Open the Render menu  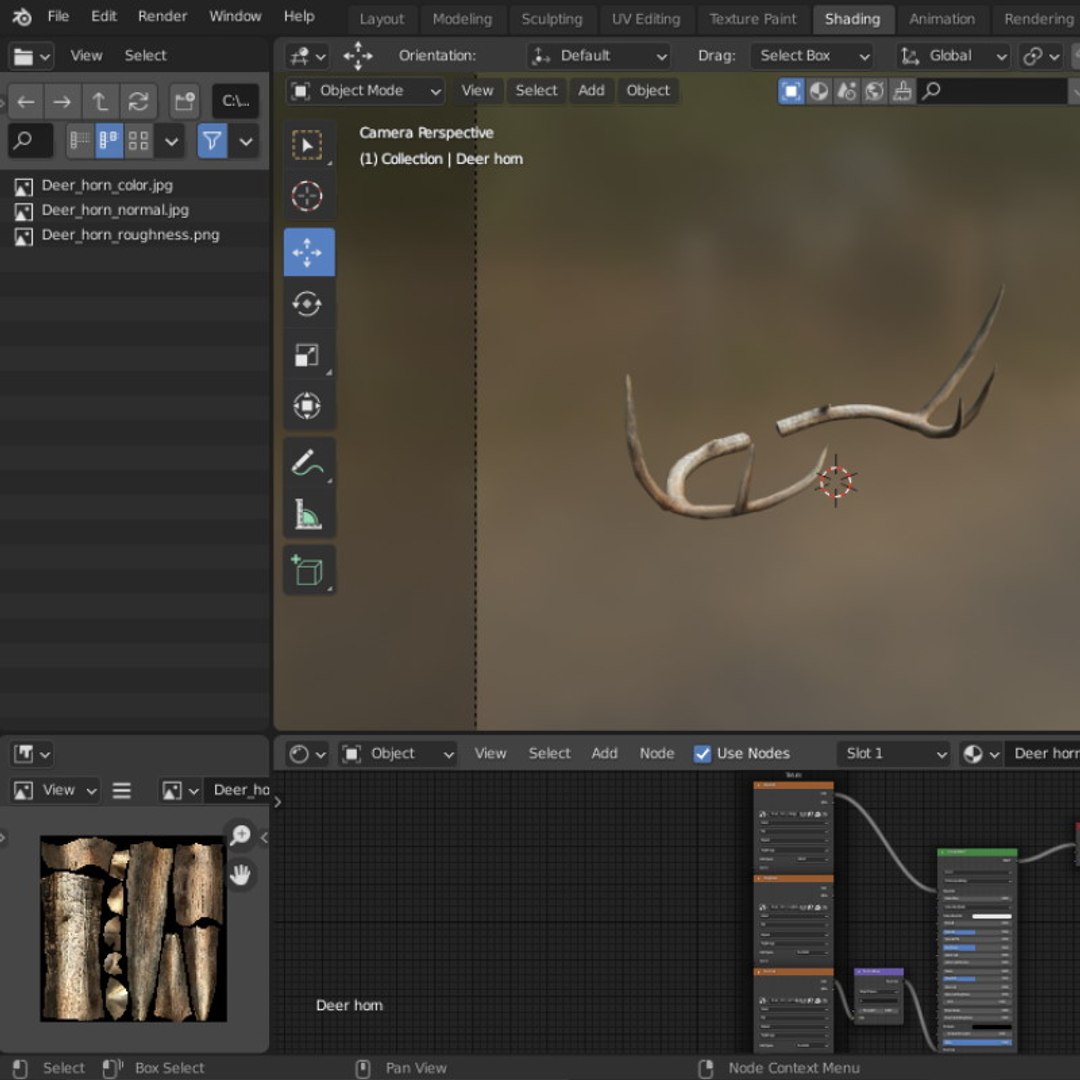pyautogui.click(x=162, y=17)
